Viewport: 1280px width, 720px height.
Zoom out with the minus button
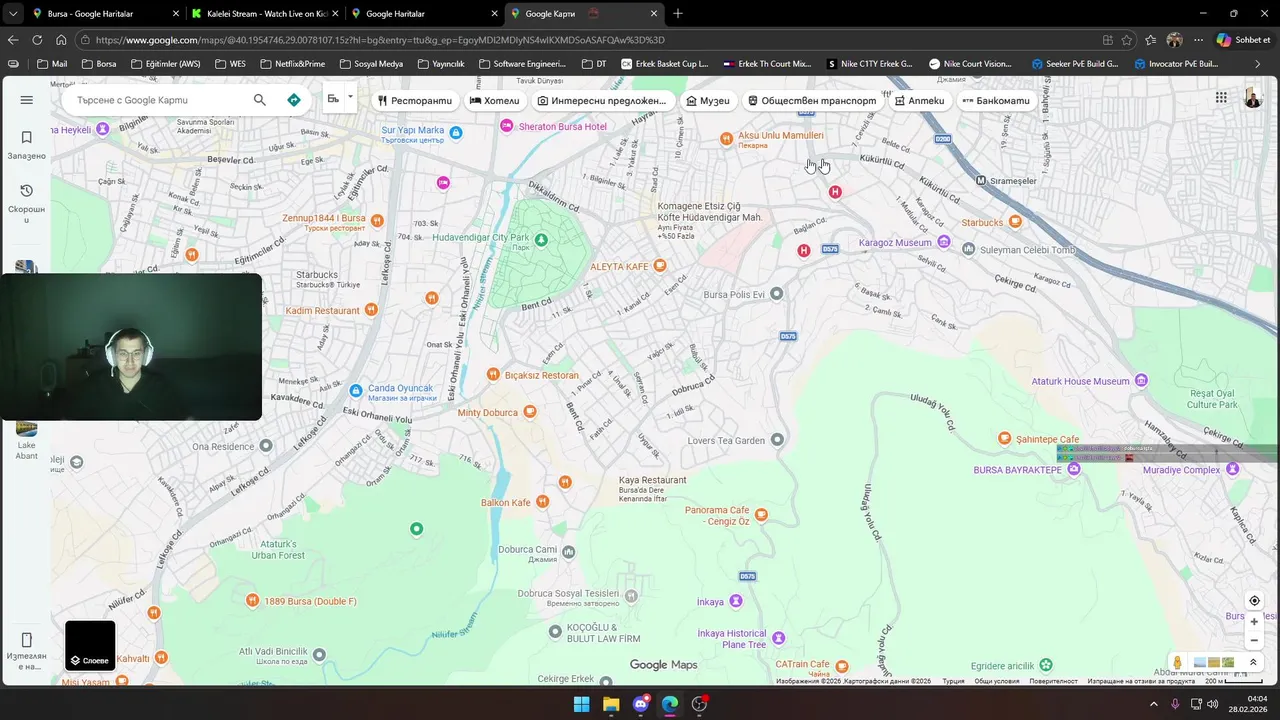point(1254,641)
